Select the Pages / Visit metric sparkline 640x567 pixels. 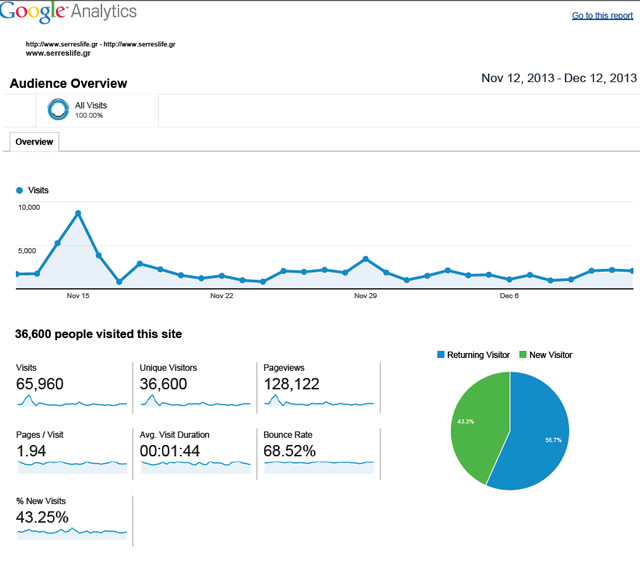coord(71,465)
